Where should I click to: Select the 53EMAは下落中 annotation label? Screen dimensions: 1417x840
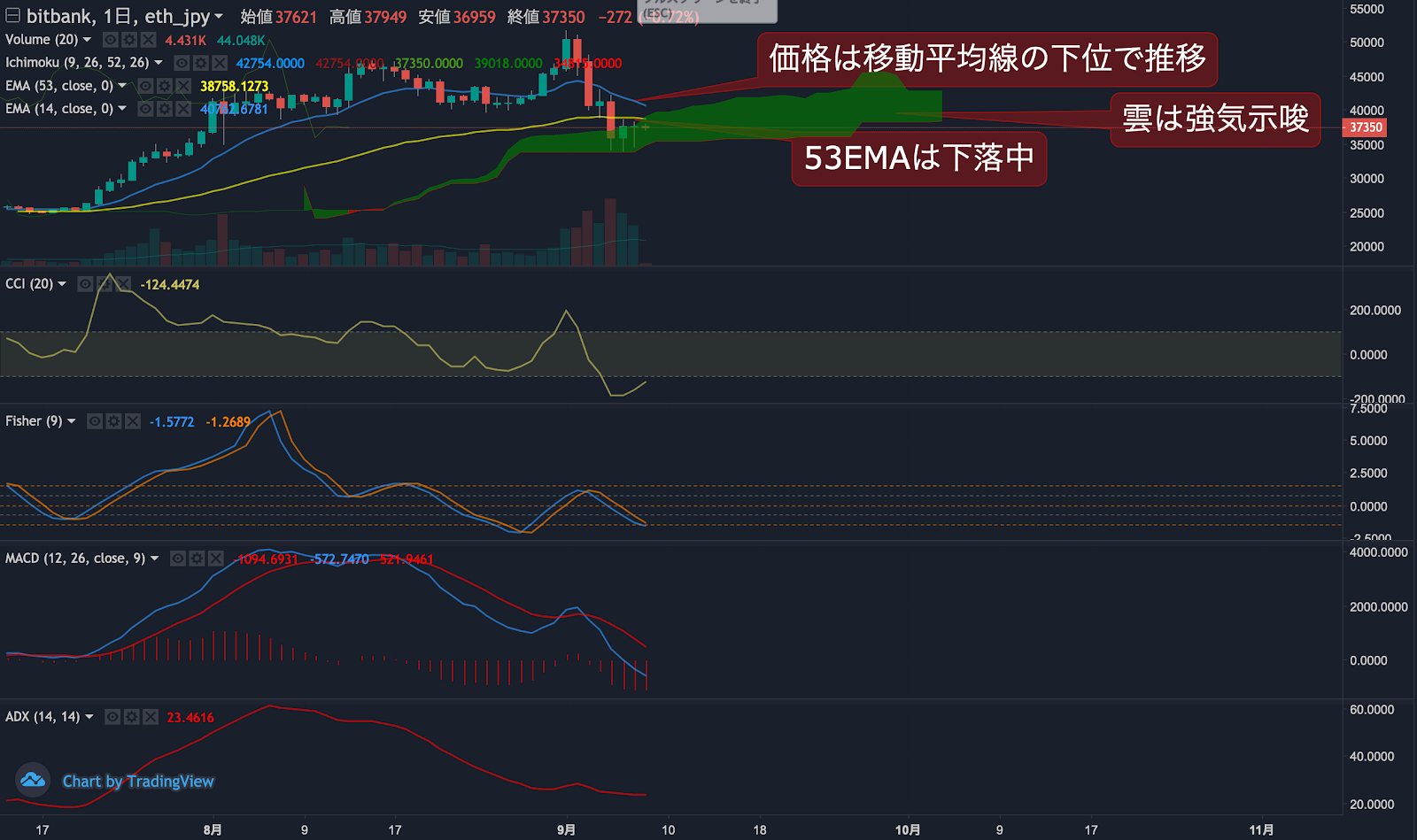[x=919, y=158]
